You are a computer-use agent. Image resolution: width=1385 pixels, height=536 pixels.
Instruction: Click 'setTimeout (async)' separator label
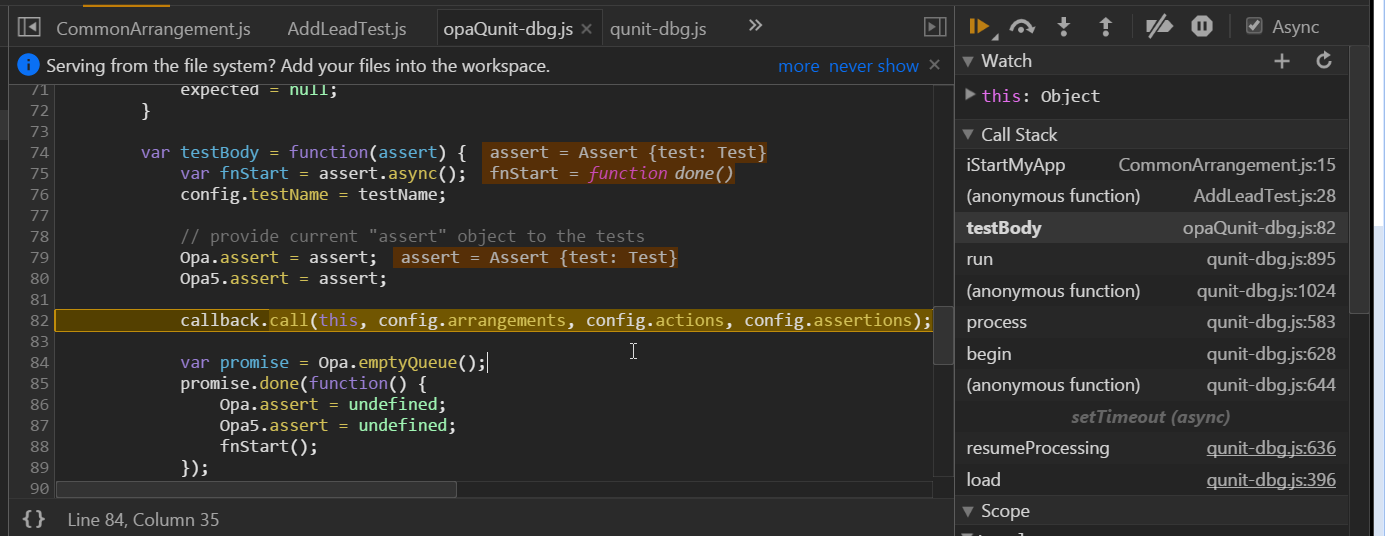pyautogui.click(x=1151, y=417)
